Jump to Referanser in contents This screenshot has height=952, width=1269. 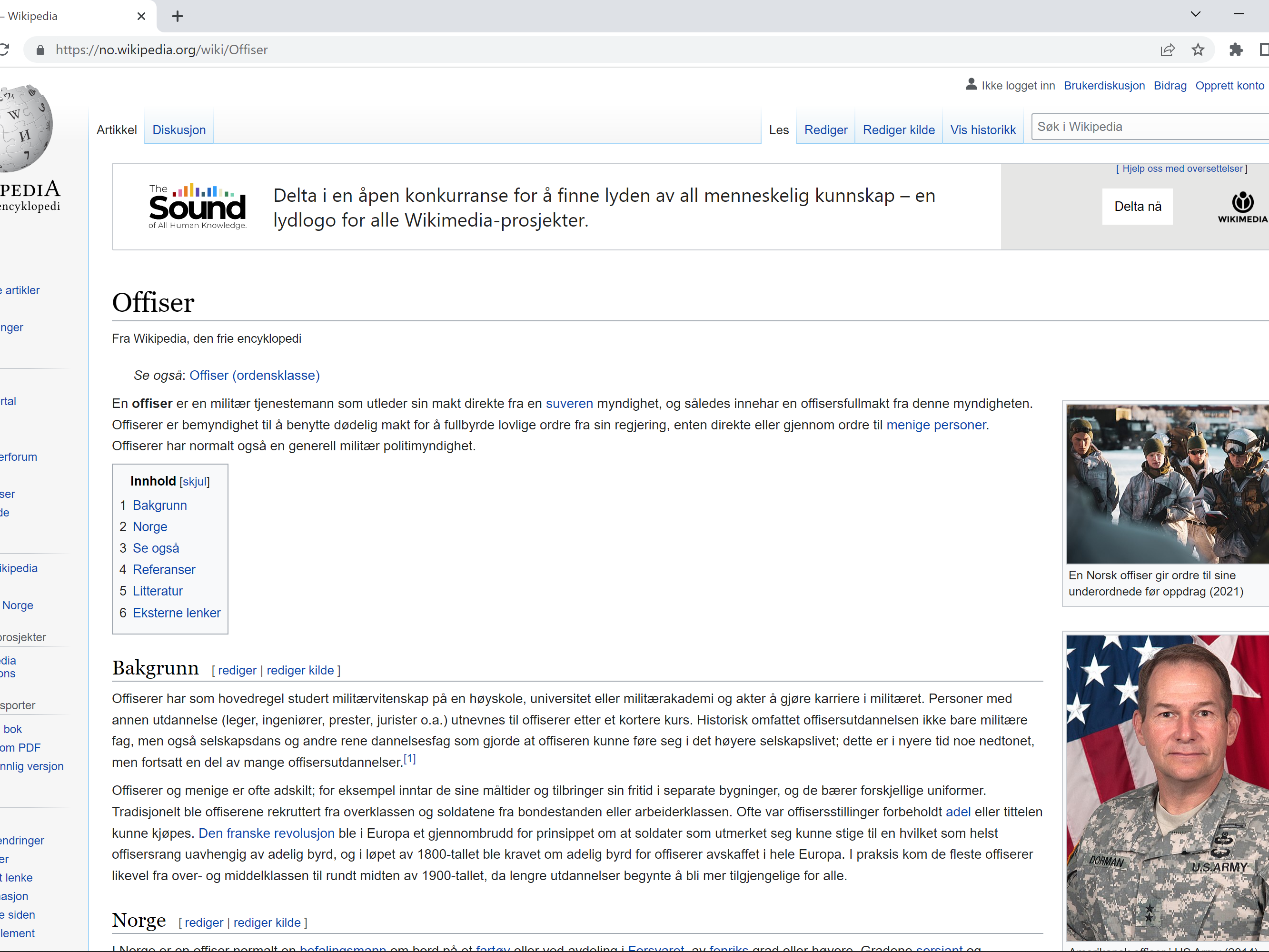(x=163, y=570)
